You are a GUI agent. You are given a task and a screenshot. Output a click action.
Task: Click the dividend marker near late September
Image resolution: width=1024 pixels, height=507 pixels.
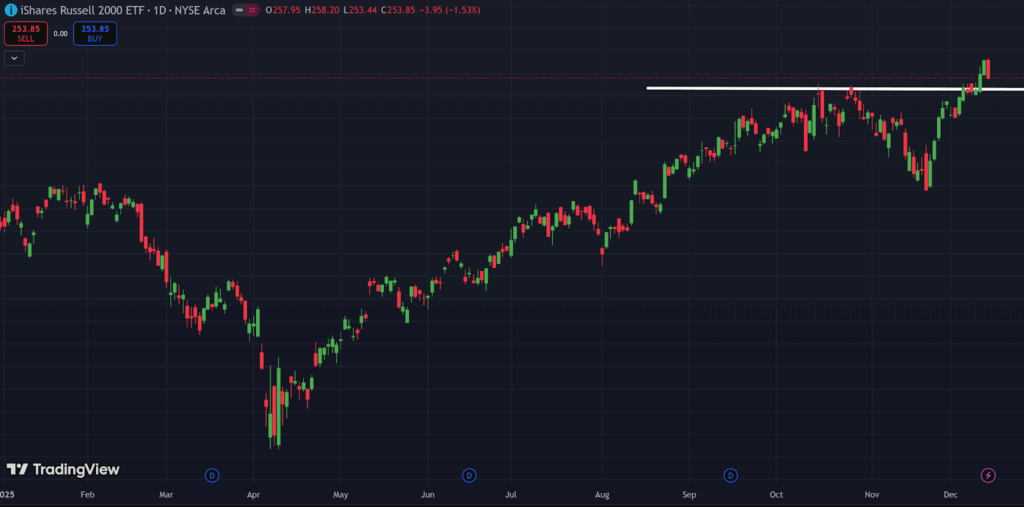click(731, 475)
